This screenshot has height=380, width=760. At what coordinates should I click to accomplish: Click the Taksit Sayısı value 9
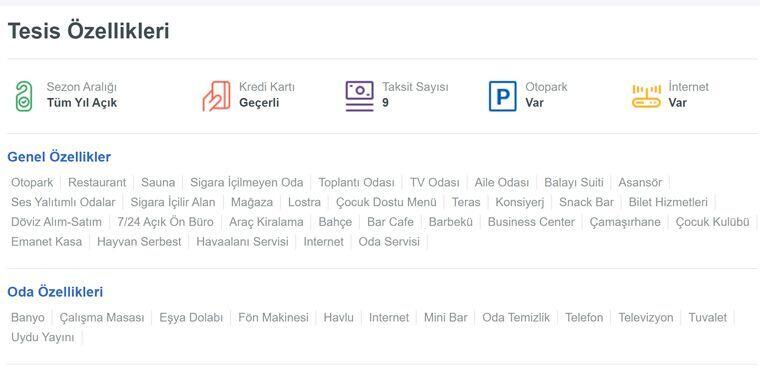click(x=385, y=103)
